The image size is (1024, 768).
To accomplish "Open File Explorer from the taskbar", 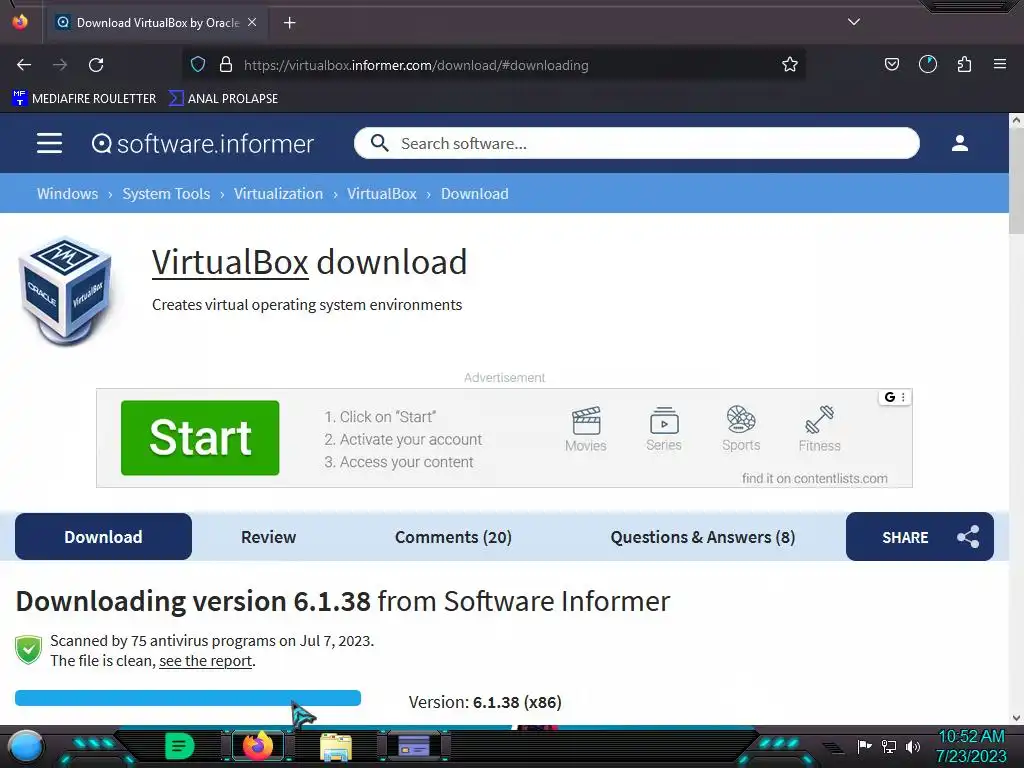I will pos(336,747).
